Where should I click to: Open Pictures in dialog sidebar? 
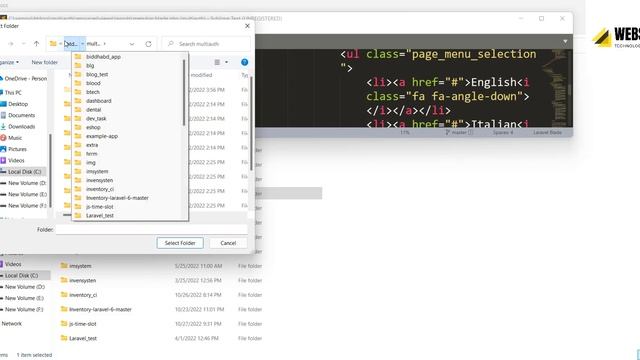tap(14, 149)
